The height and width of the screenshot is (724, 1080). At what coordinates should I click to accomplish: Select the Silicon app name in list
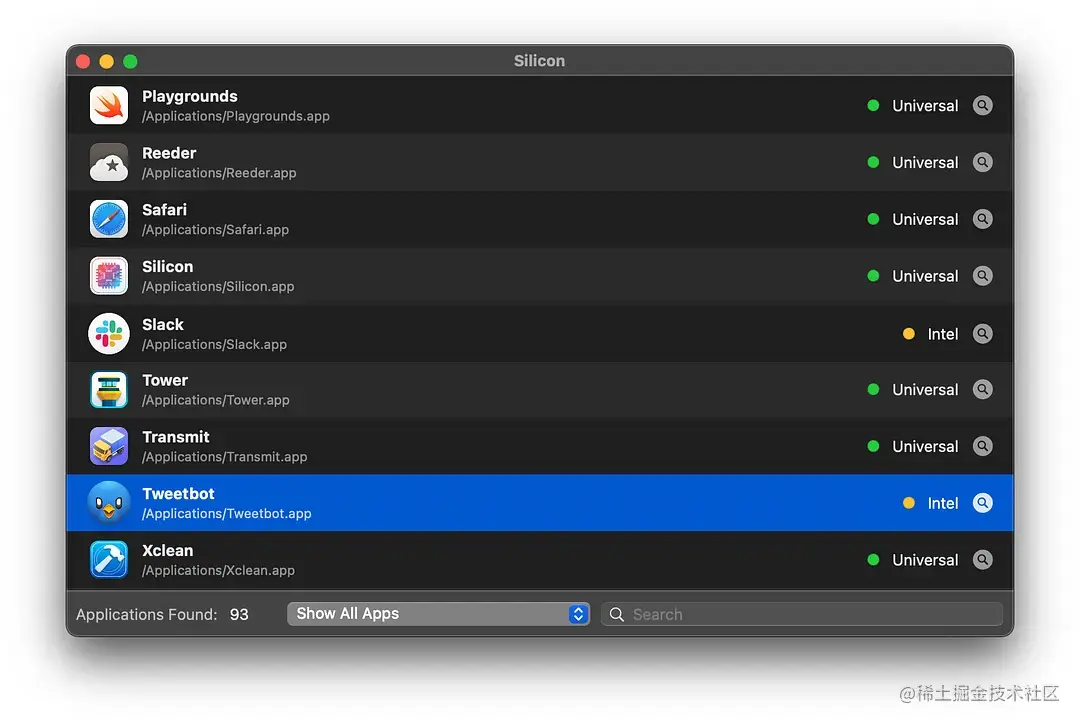pos(167,267)
